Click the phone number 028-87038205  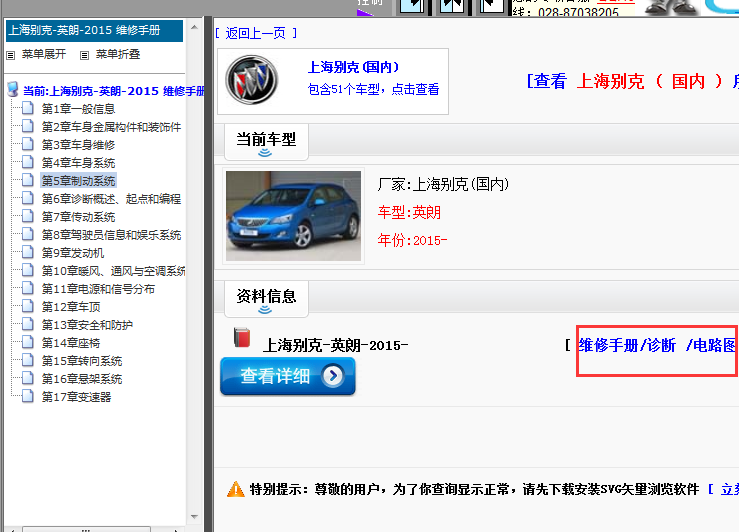(578, 12)
